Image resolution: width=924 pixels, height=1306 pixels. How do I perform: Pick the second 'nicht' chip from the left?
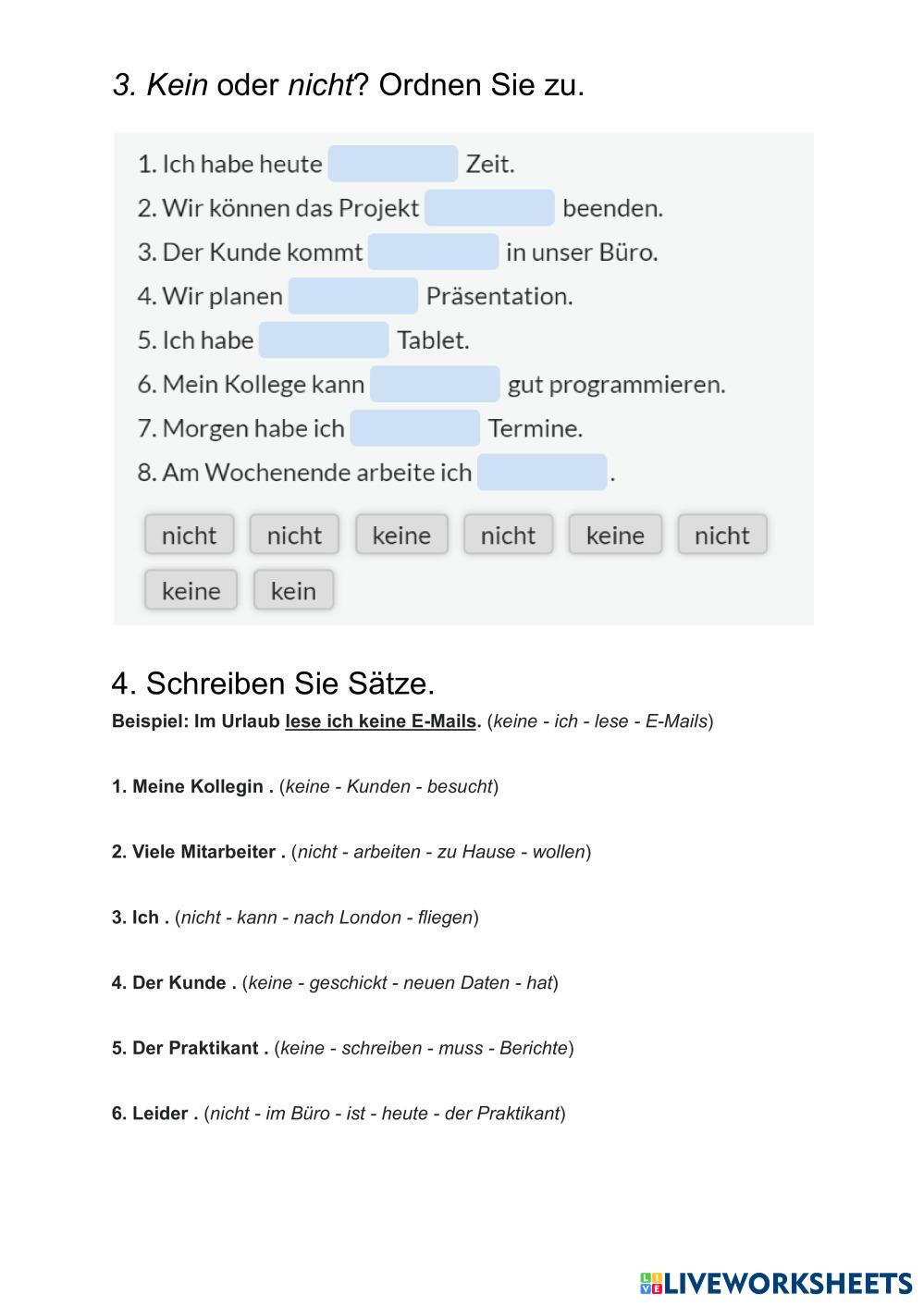pyautogui.click(x=294, y=535)
